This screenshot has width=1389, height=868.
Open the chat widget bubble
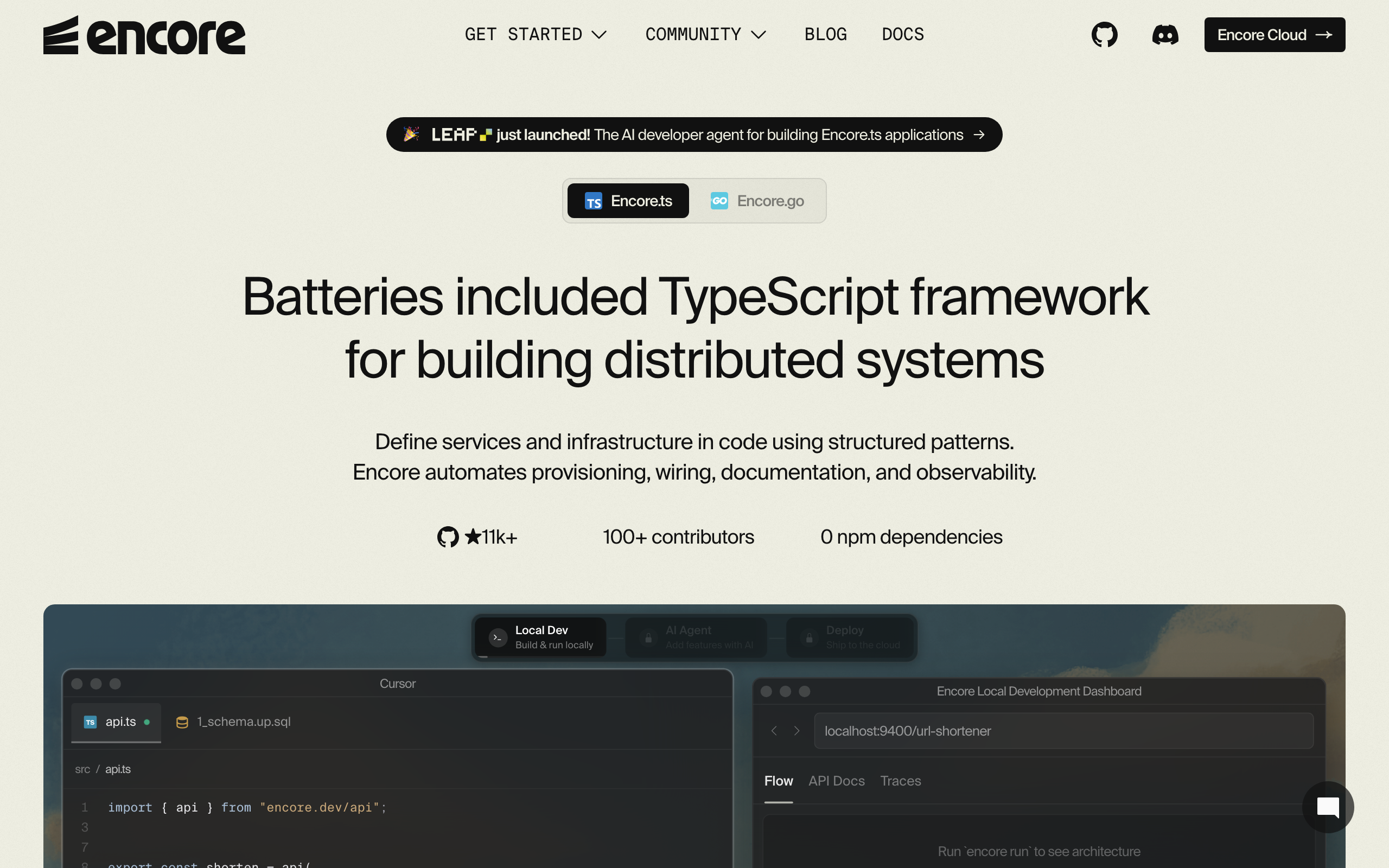[1328, 807]
